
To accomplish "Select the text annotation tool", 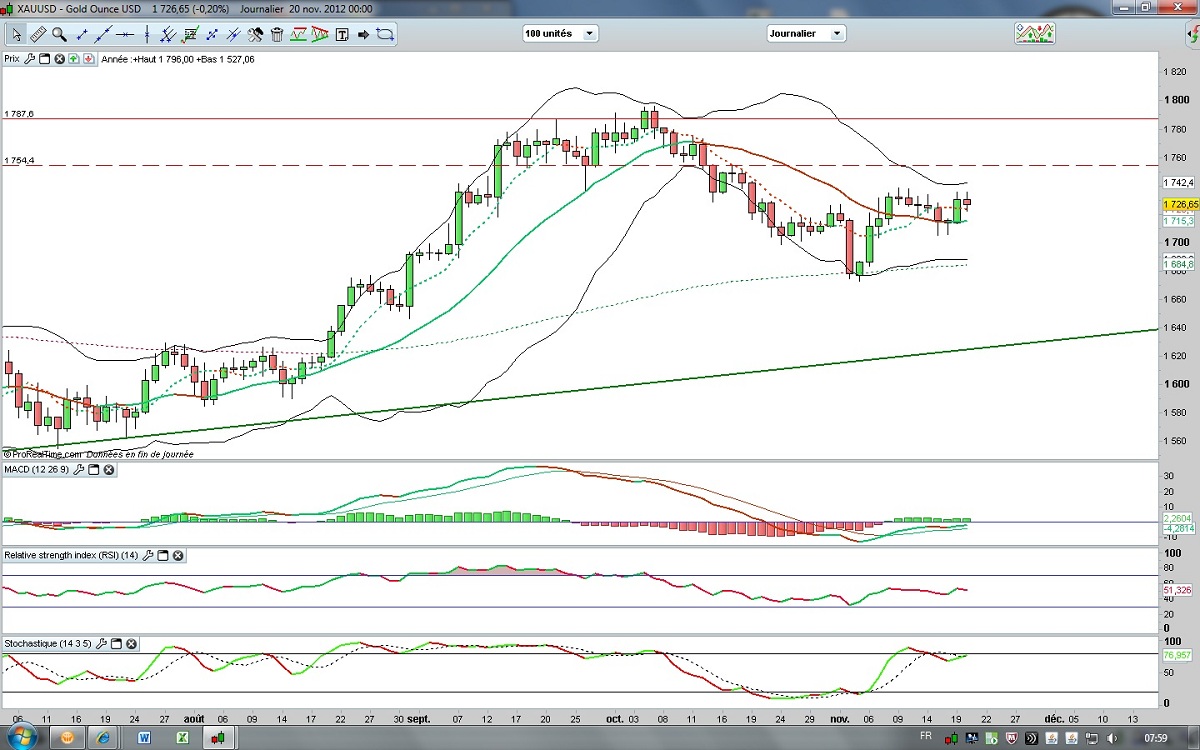I will coord(342,34).
